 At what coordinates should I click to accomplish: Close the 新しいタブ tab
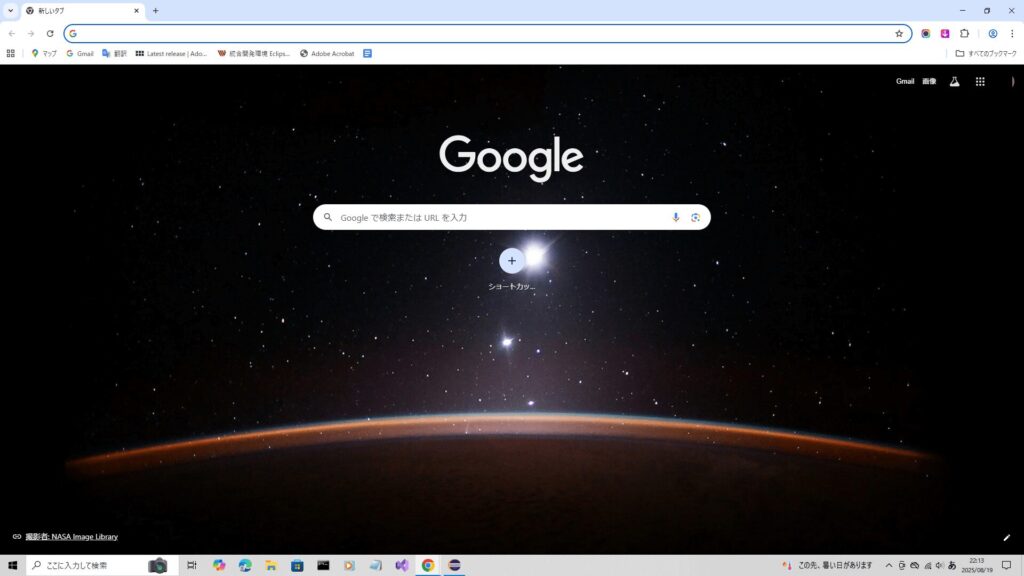(x=136, y=10)
